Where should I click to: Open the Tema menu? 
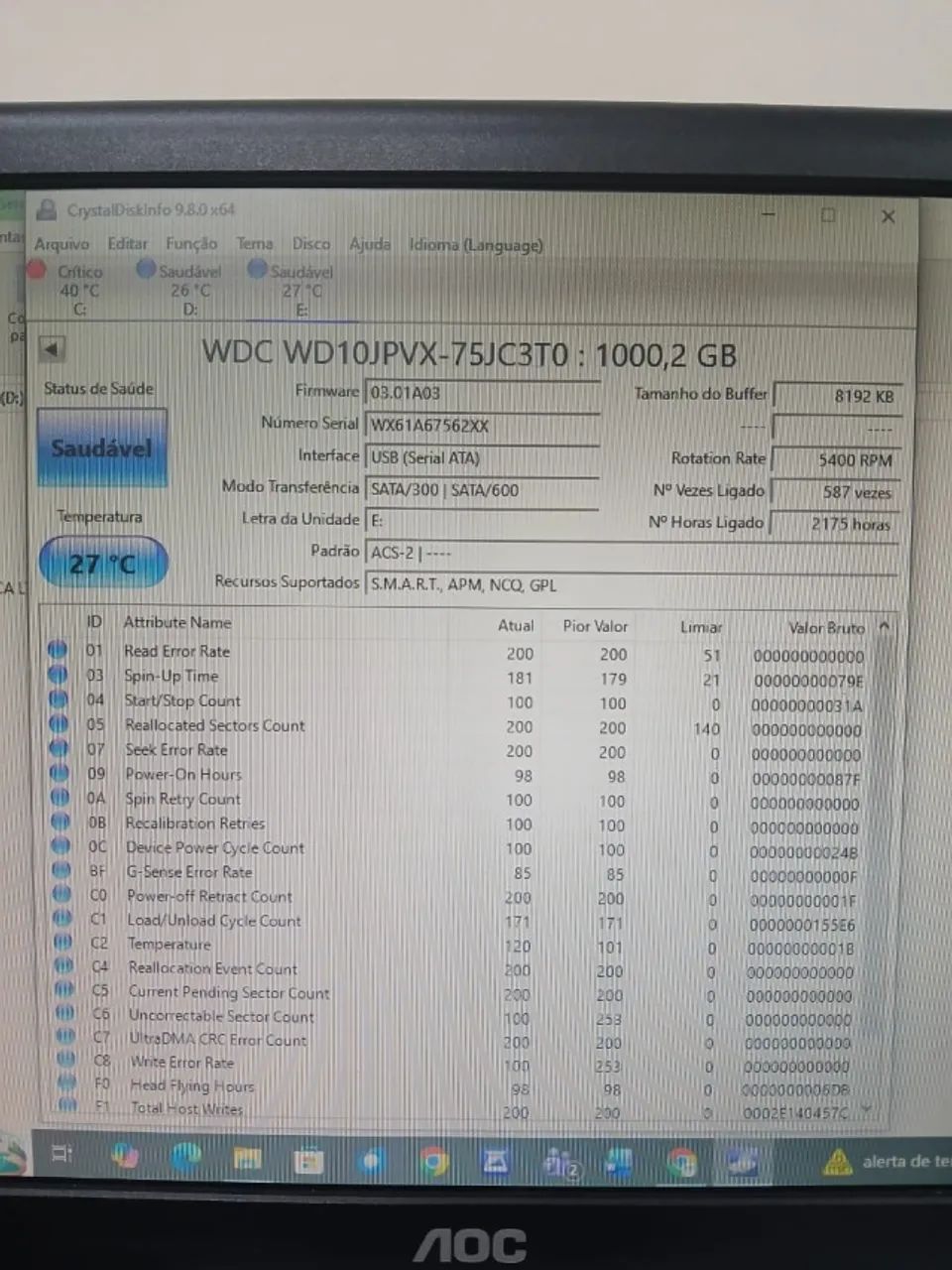[x=255, y=244]
